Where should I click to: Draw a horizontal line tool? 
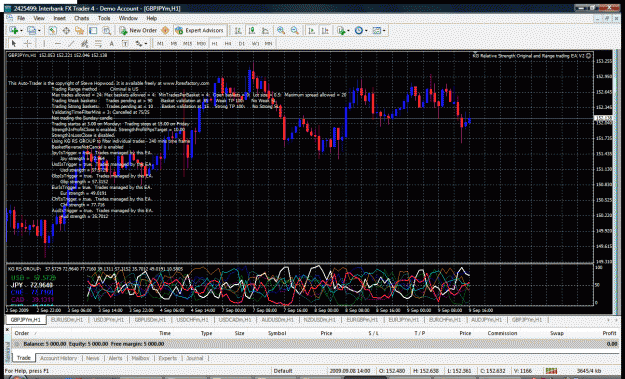(58, 43)
